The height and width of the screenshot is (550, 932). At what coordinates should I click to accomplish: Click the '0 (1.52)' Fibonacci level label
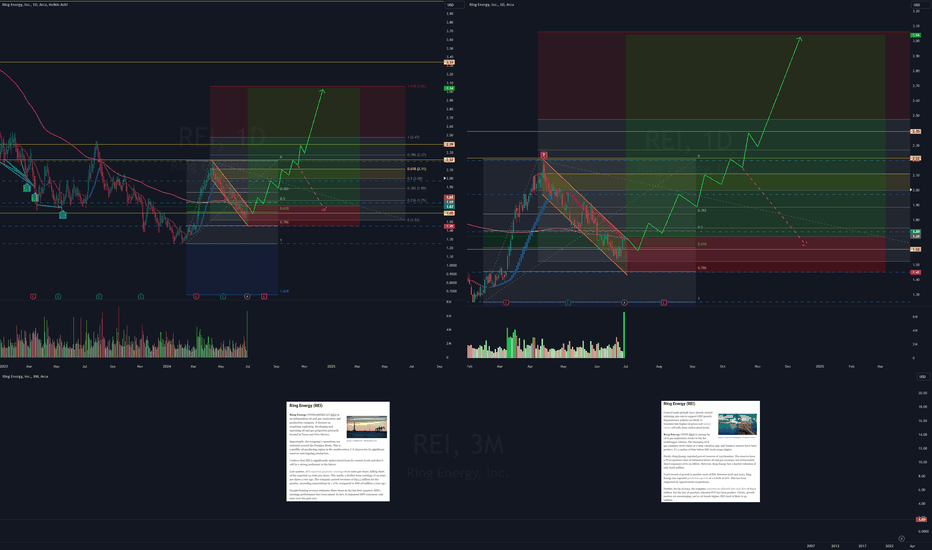click(413, 220)
